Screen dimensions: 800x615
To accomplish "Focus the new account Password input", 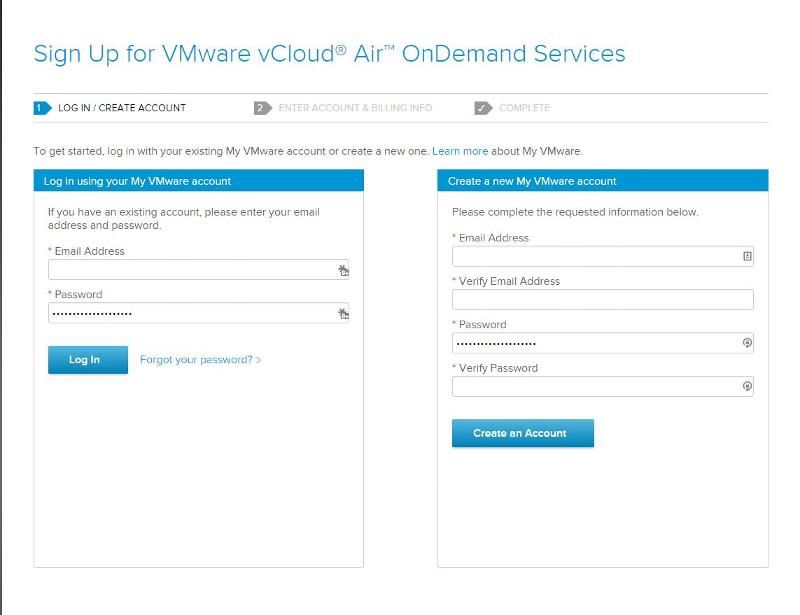I will [603, 343].
